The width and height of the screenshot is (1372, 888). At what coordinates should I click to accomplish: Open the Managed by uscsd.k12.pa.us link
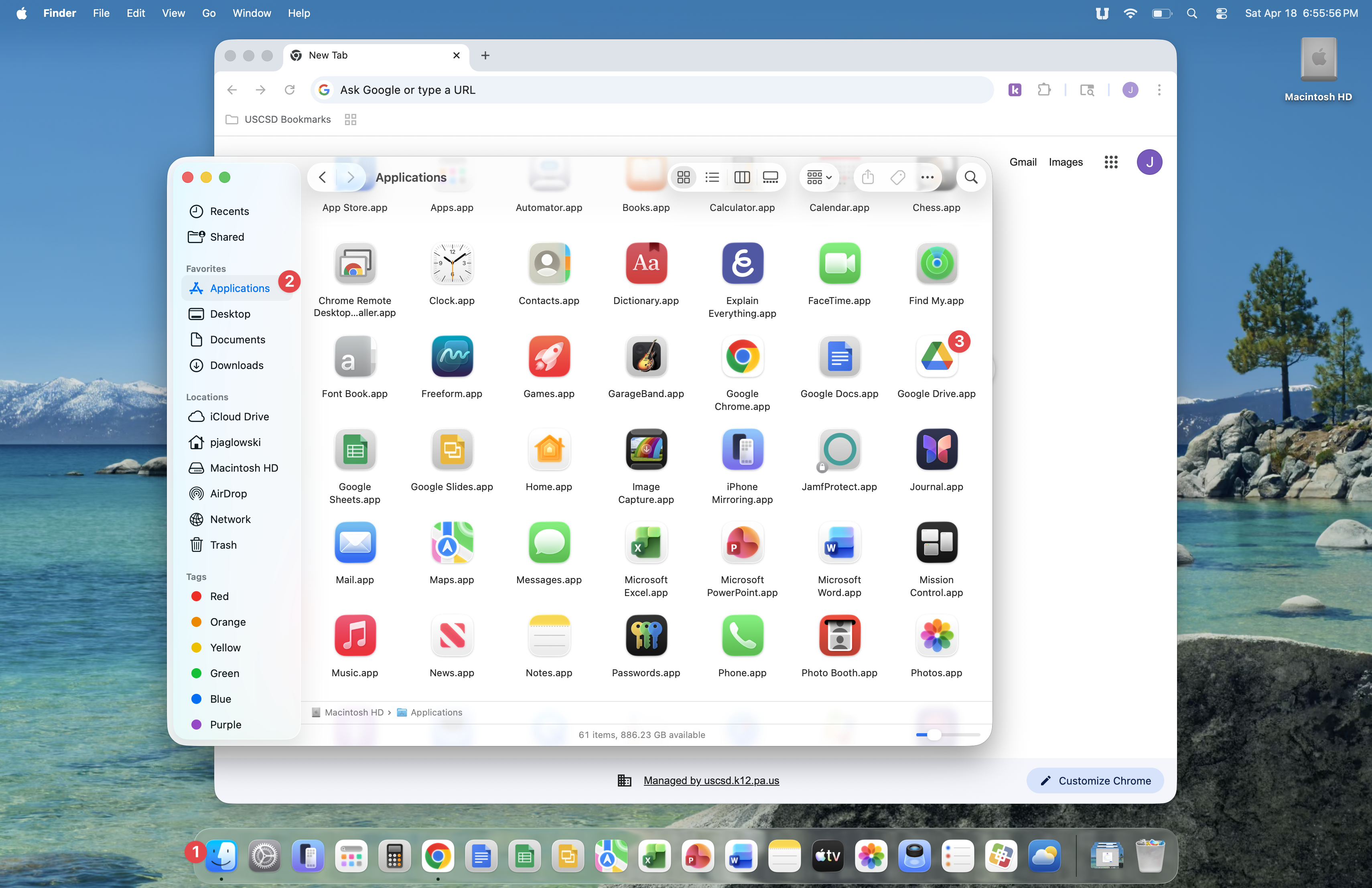(x=711, y=781)
